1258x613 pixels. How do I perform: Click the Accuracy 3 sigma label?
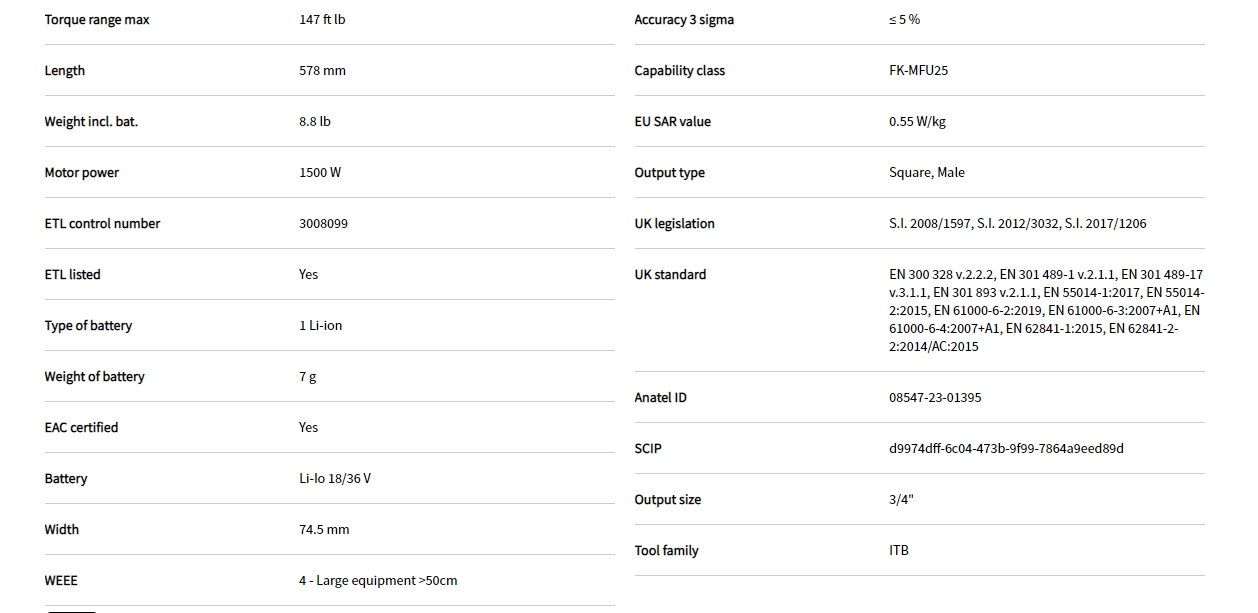[684, 20]
